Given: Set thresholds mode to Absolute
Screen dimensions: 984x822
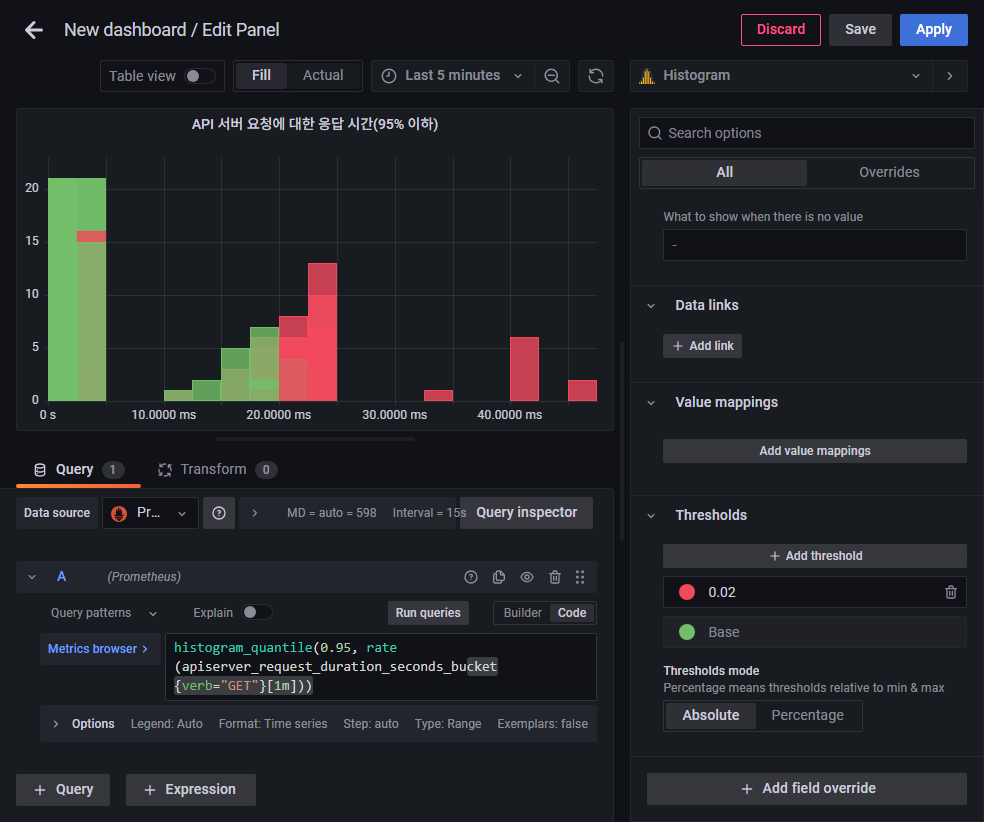Looking at the screenshot, I should coord(710,715).
